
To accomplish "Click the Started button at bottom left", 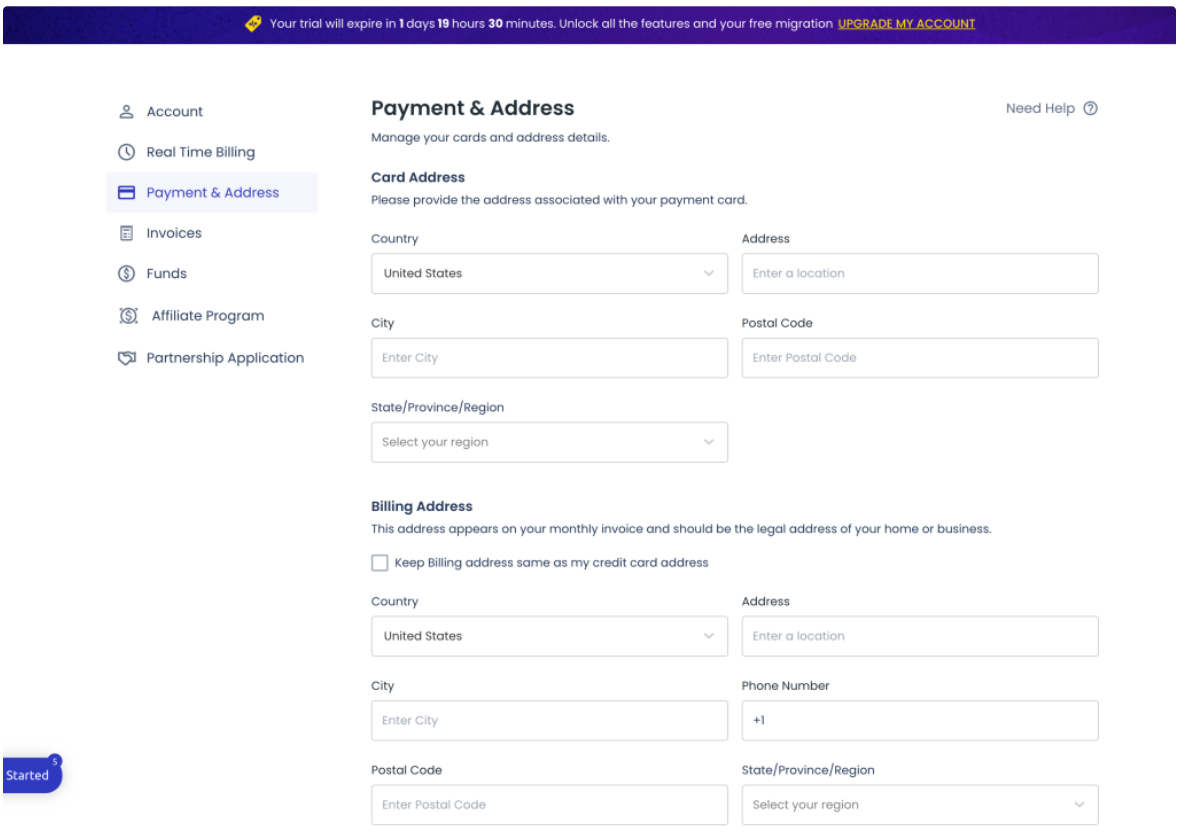I will pos(30,775).
